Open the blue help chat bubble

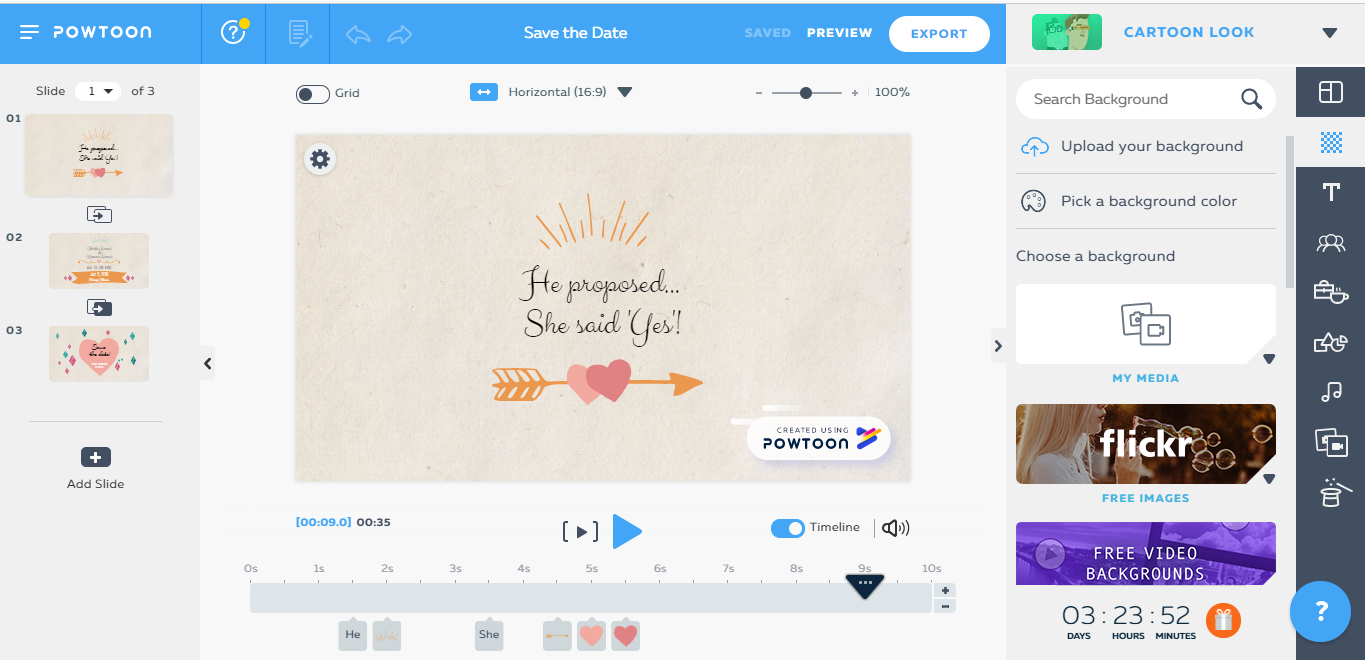[1320, 611]
